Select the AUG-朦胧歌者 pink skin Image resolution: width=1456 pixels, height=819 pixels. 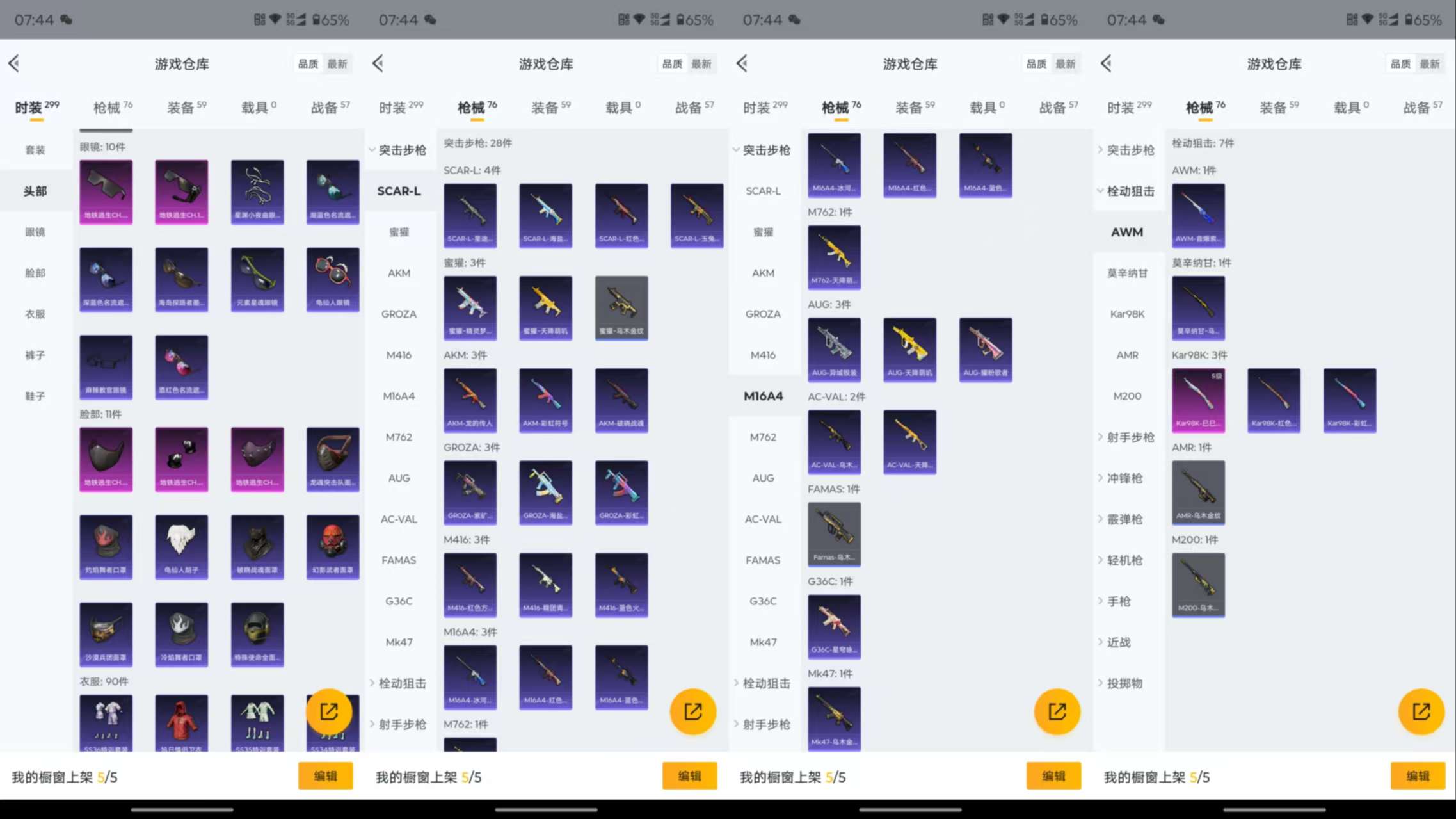[986, 350]
